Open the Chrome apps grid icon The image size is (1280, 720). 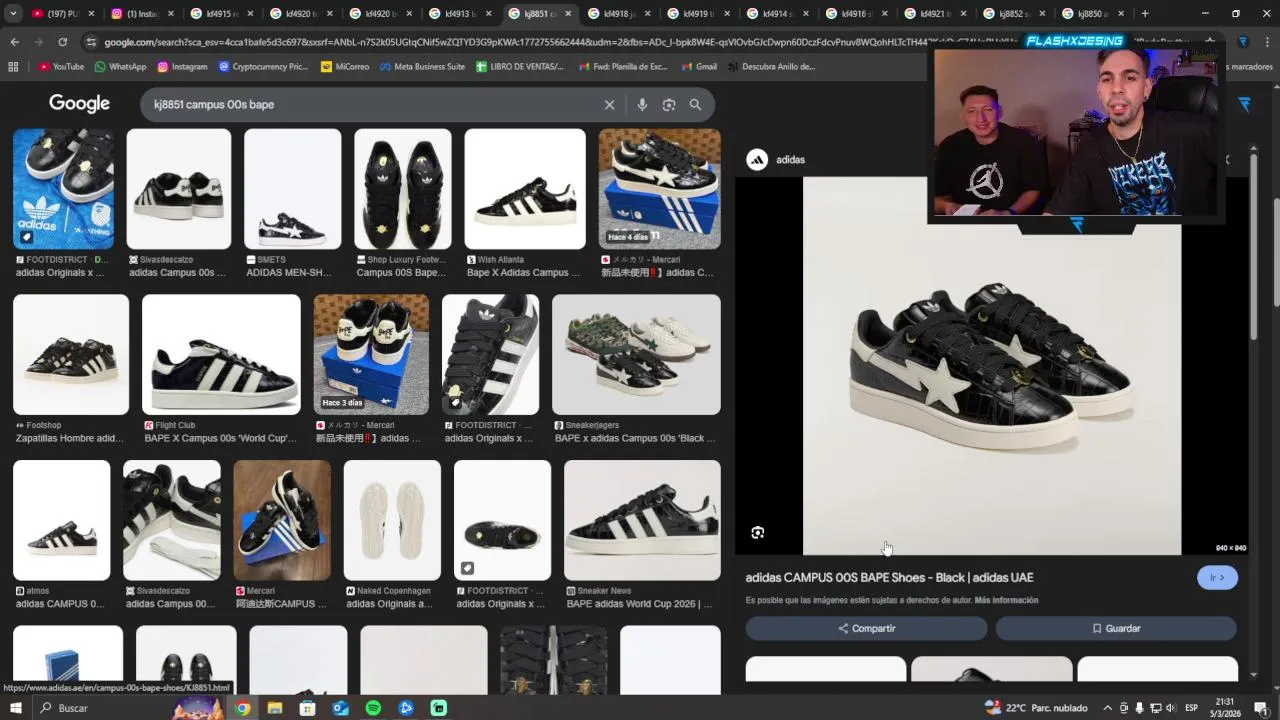(x=13, y=67)
